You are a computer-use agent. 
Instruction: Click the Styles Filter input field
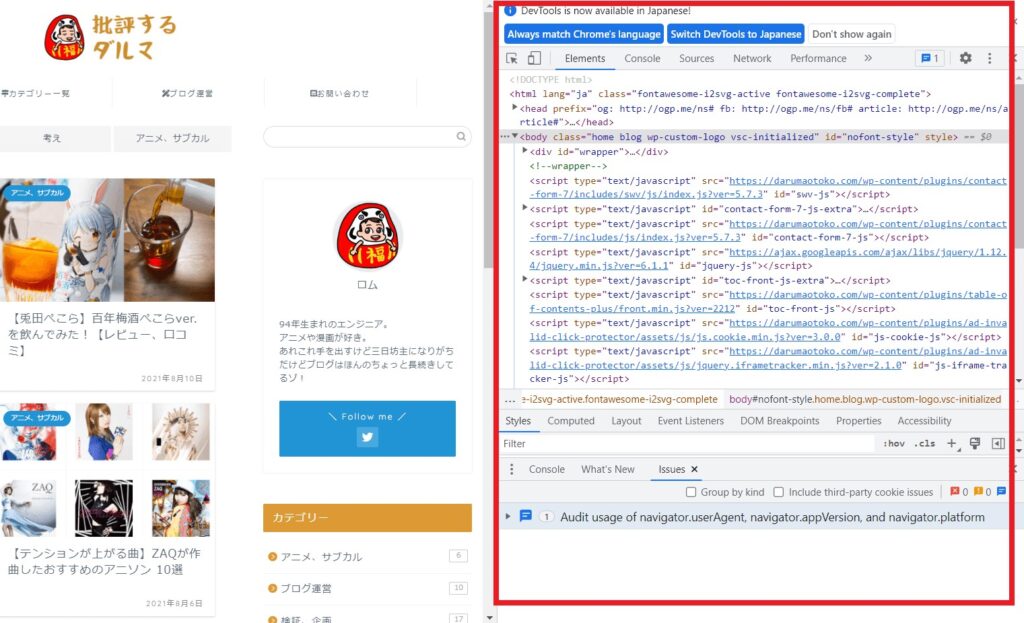pyautogui.click(x=686, y=443)
